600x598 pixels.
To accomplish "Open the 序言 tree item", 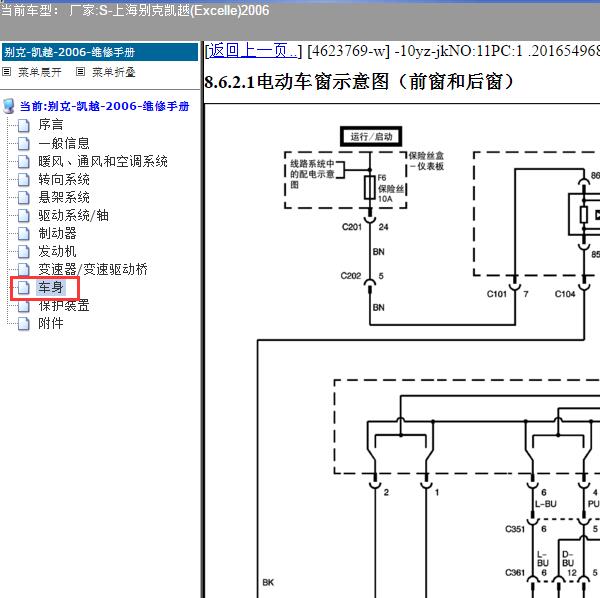I will tap(51, 125).
